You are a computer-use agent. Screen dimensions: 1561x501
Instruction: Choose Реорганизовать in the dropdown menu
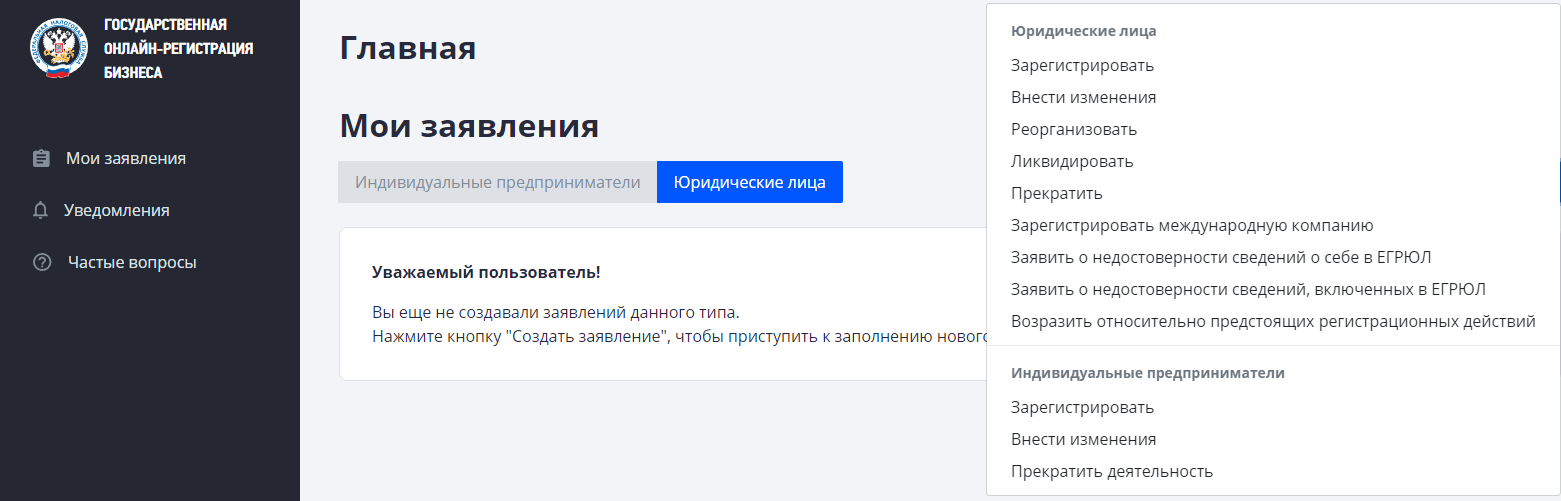[1074, 129]
